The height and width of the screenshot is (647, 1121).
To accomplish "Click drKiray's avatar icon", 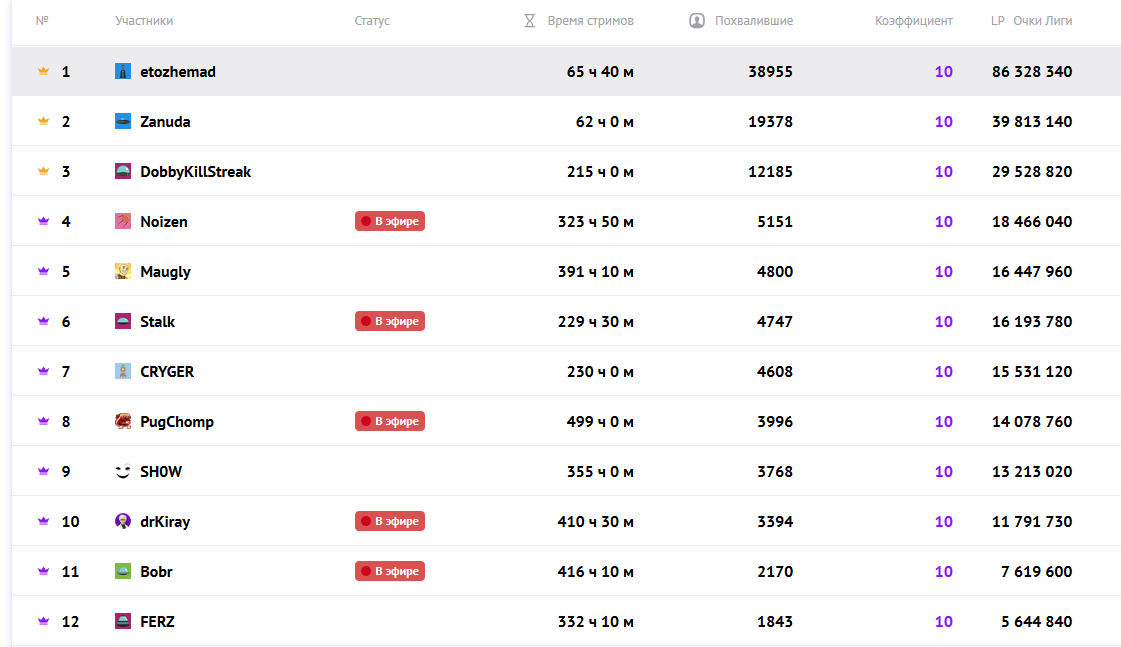I will click(123, 521).
